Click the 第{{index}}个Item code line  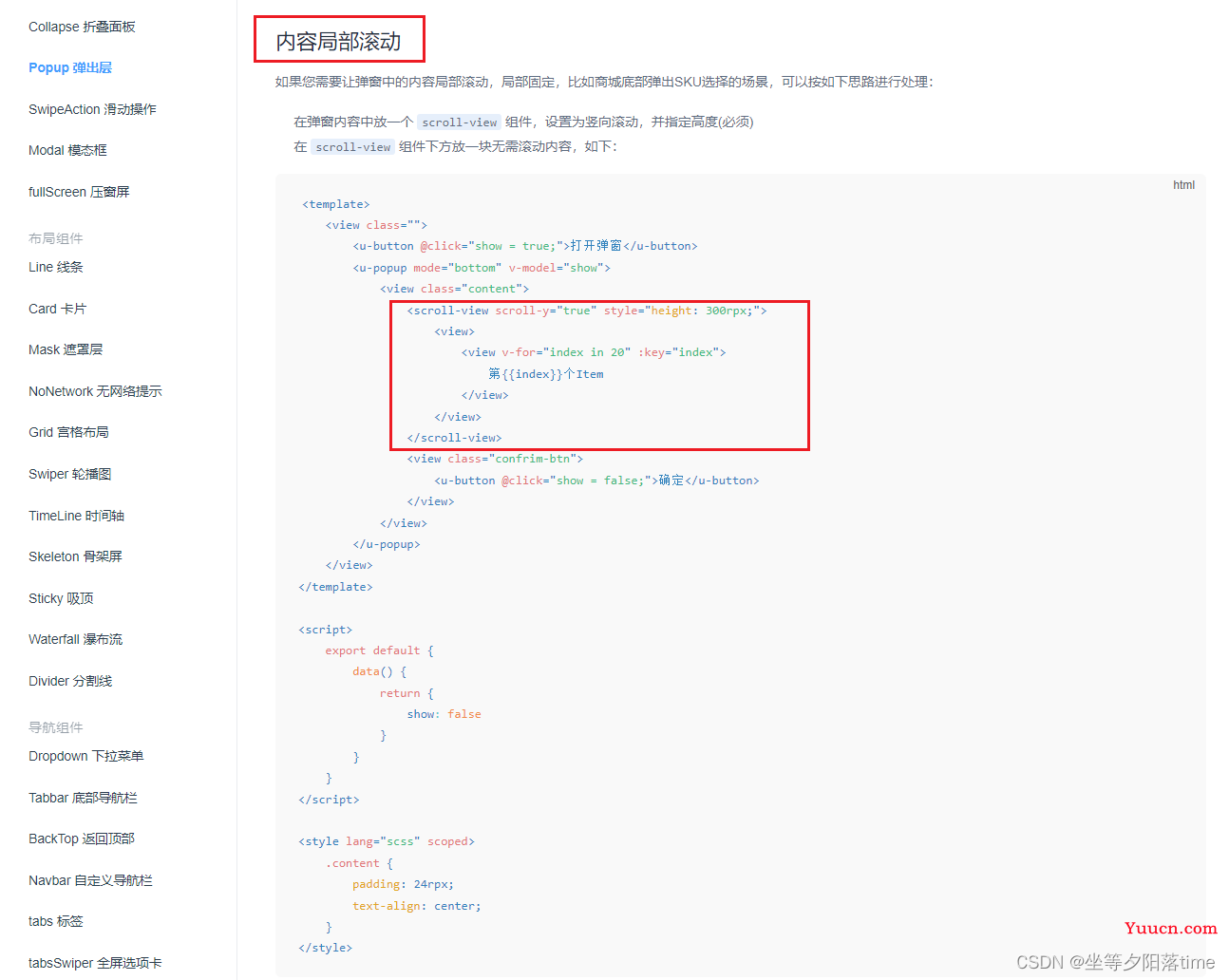[x=546, y=374]
